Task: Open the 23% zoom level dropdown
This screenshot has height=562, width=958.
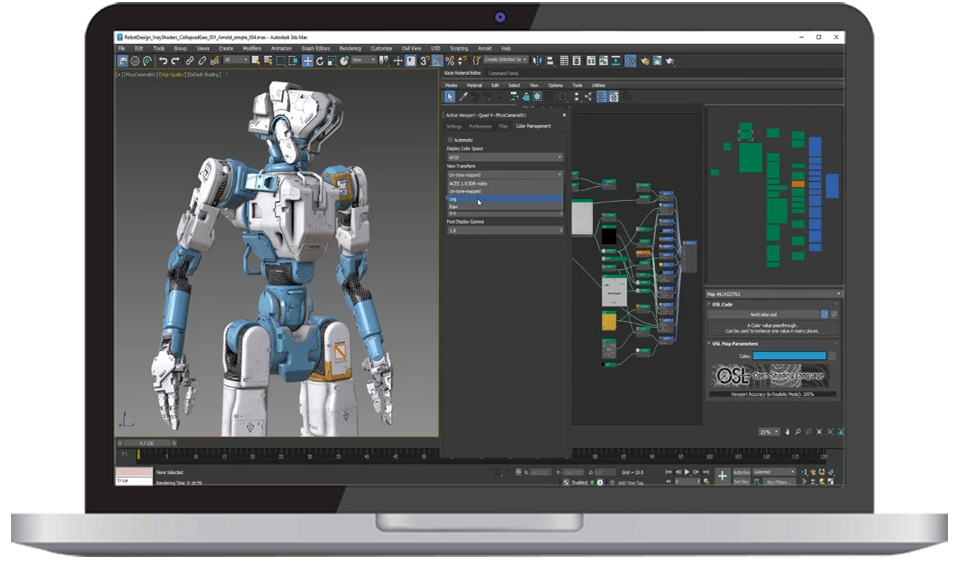Action: pyautogui.click(x=769, y=432)
